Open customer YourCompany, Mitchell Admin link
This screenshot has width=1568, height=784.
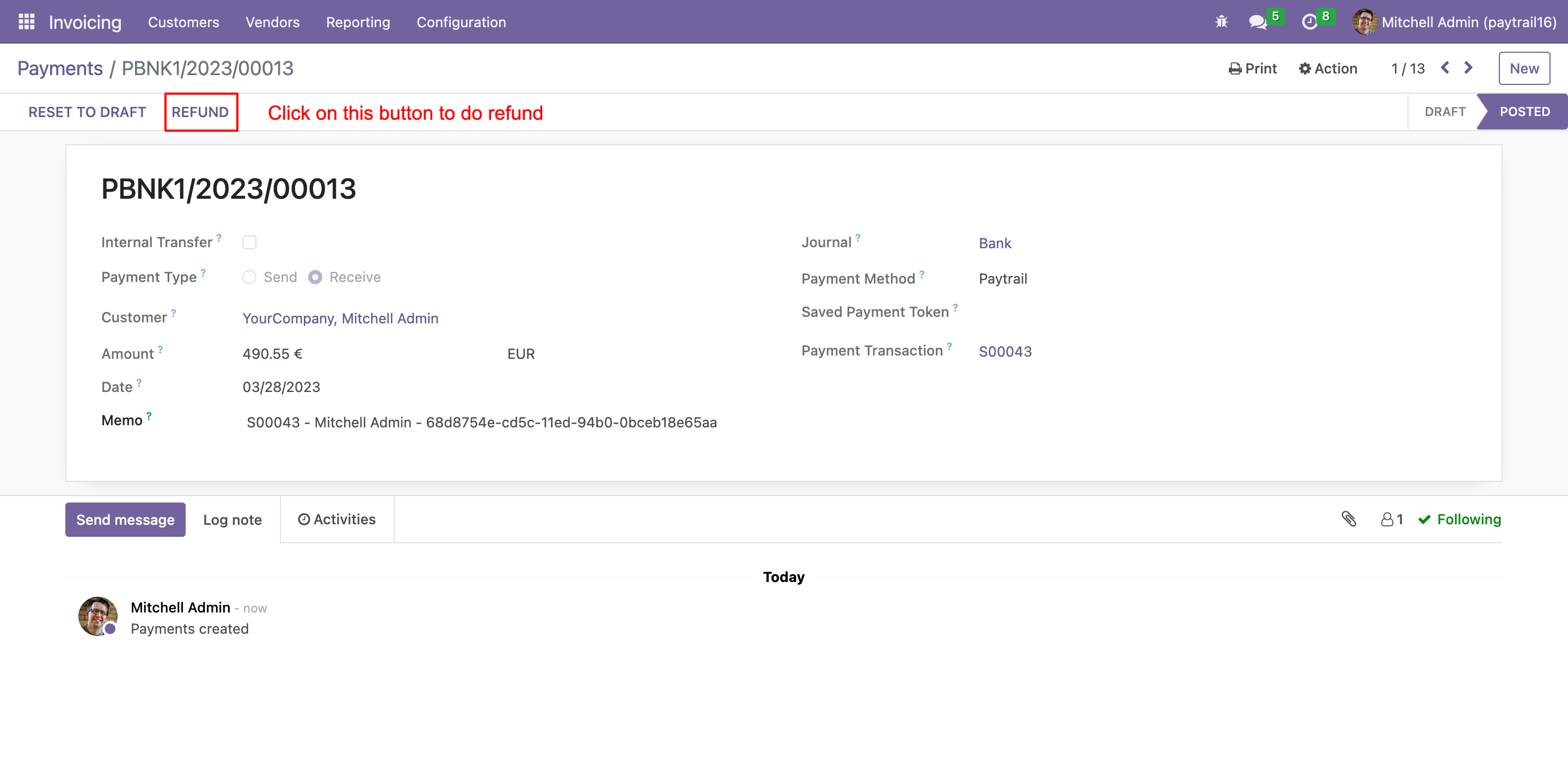pos(340,318)
